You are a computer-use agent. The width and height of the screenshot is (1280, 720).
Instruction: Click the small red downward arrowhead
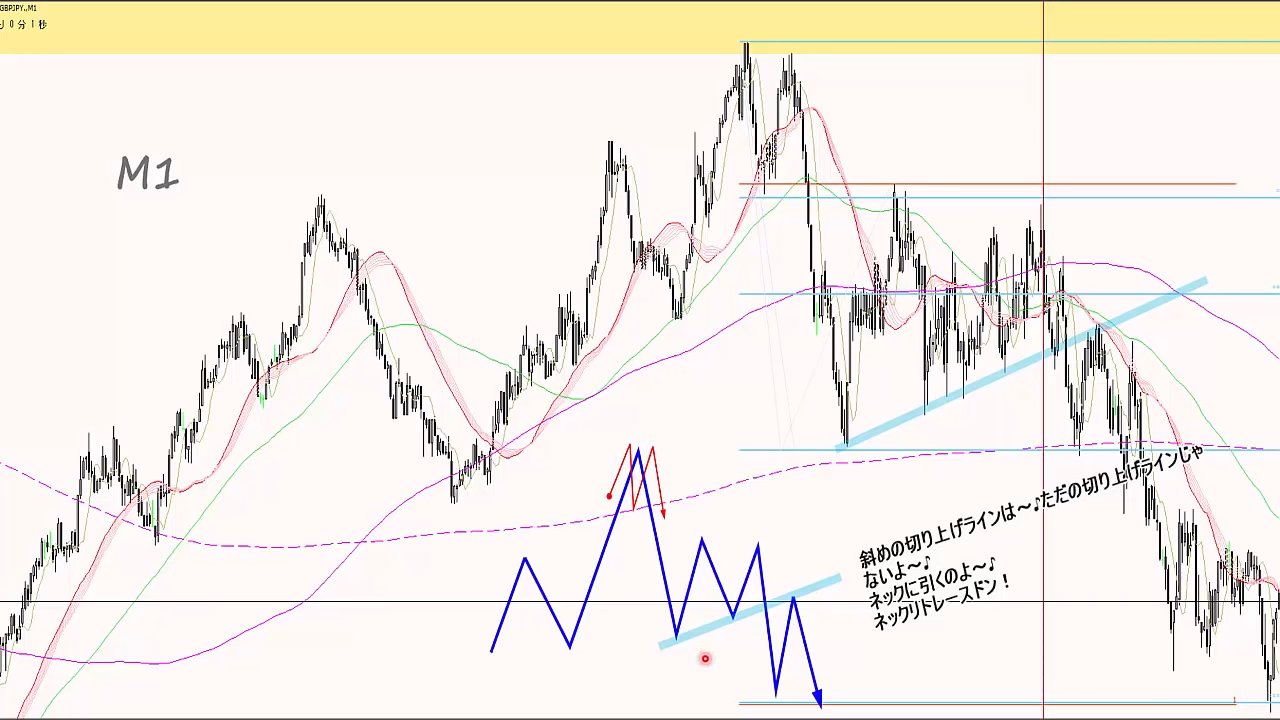[x=662, y=513]
